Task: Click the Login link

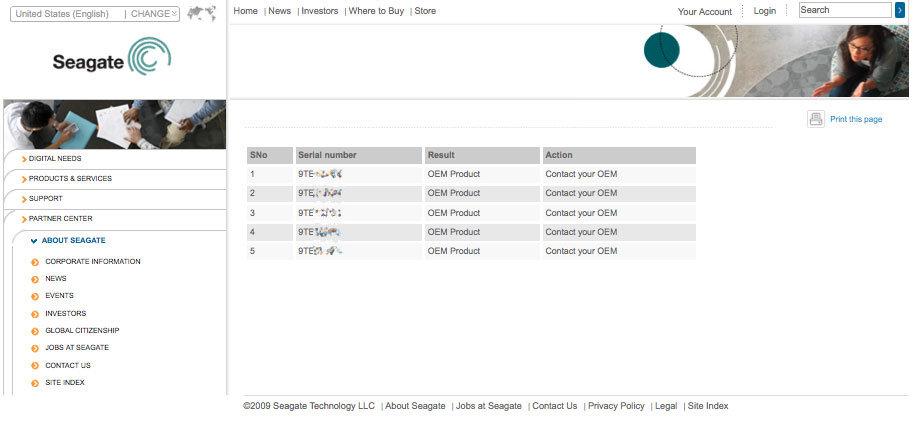Action: coord(764,11)
